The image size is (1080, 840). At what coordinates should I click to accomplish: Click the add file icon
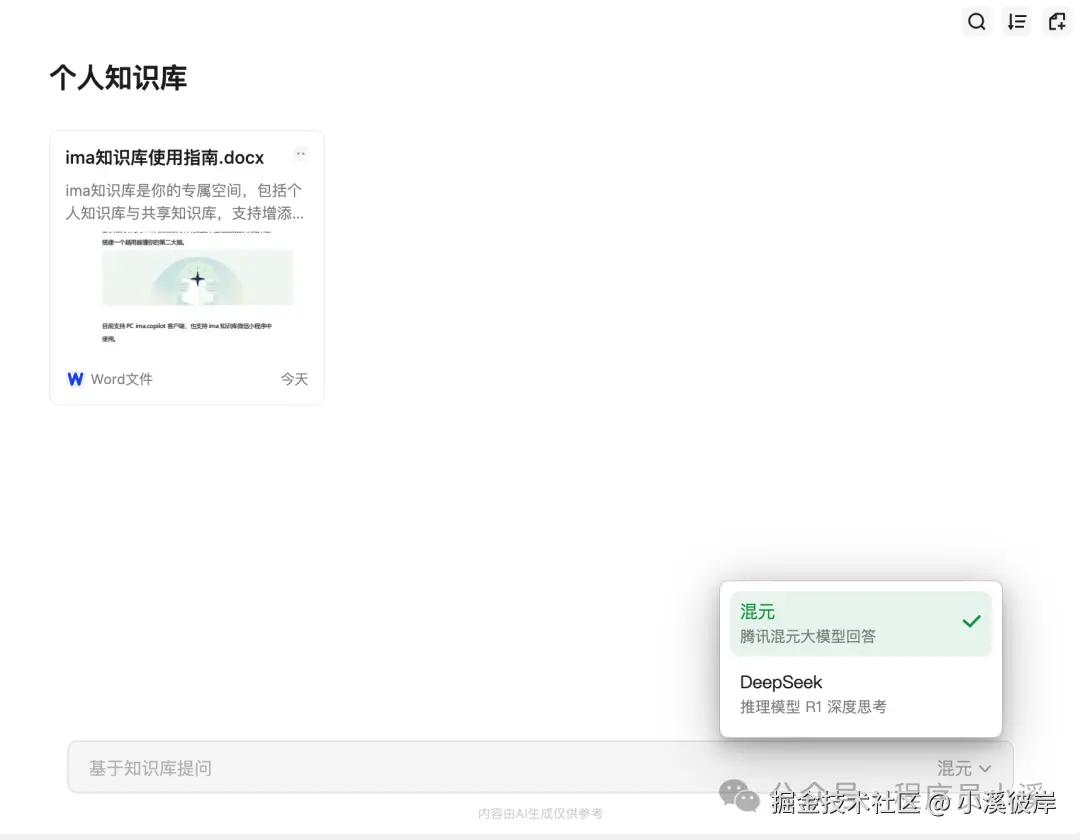pyautogui.click(x=1057, y=22)
